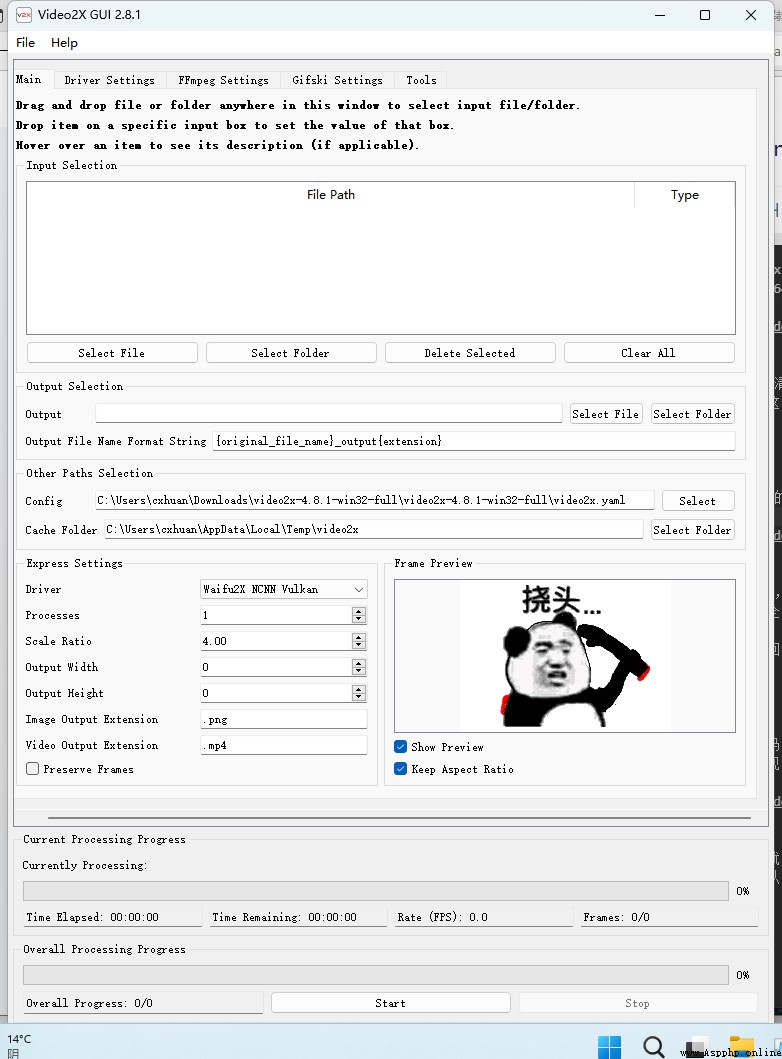Click the Output Height number field
This screenshot has width=782, height=1059.
tap(276, 692)
